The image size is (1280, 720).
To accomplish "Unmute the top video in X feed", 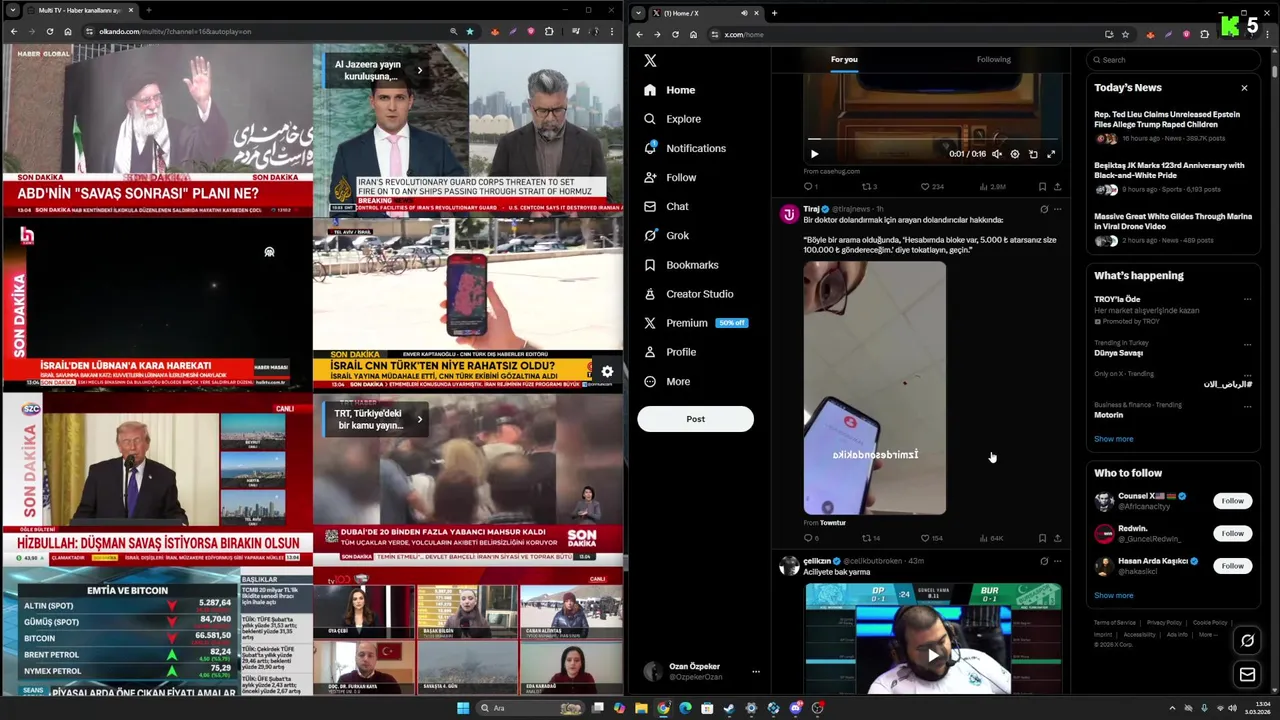I will 996,154.
